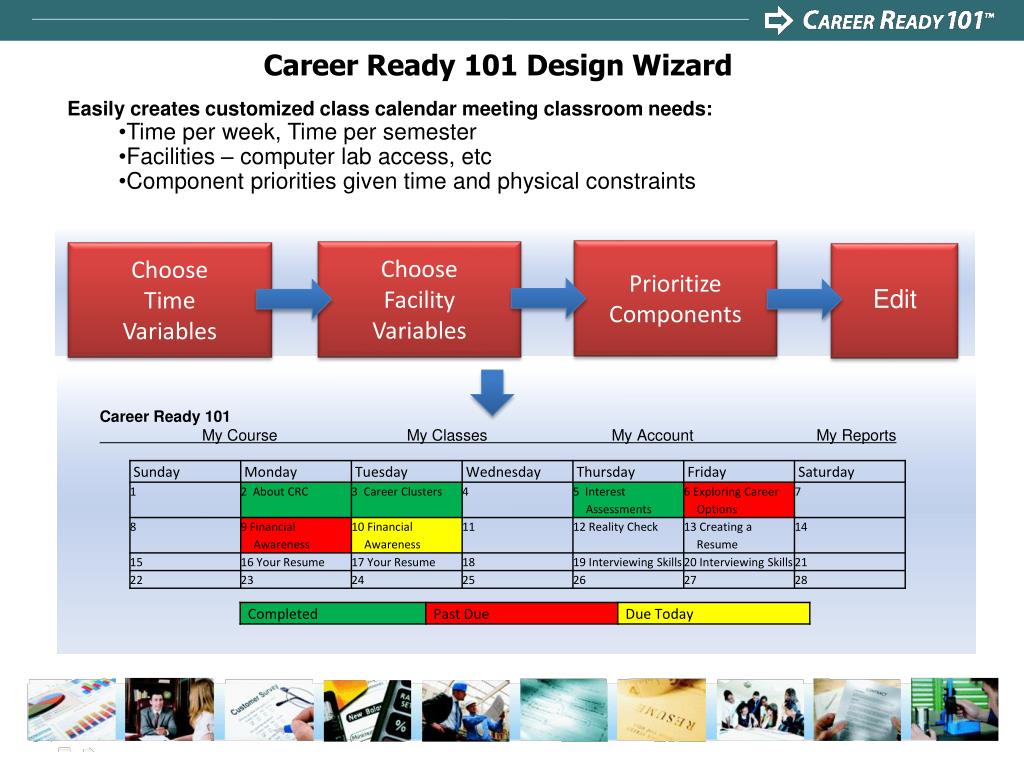Image resolution: width=1024 pixels, height=768 pixels.
Task: Click the Customer Survey thumbnail
Action: pos(269,710)
